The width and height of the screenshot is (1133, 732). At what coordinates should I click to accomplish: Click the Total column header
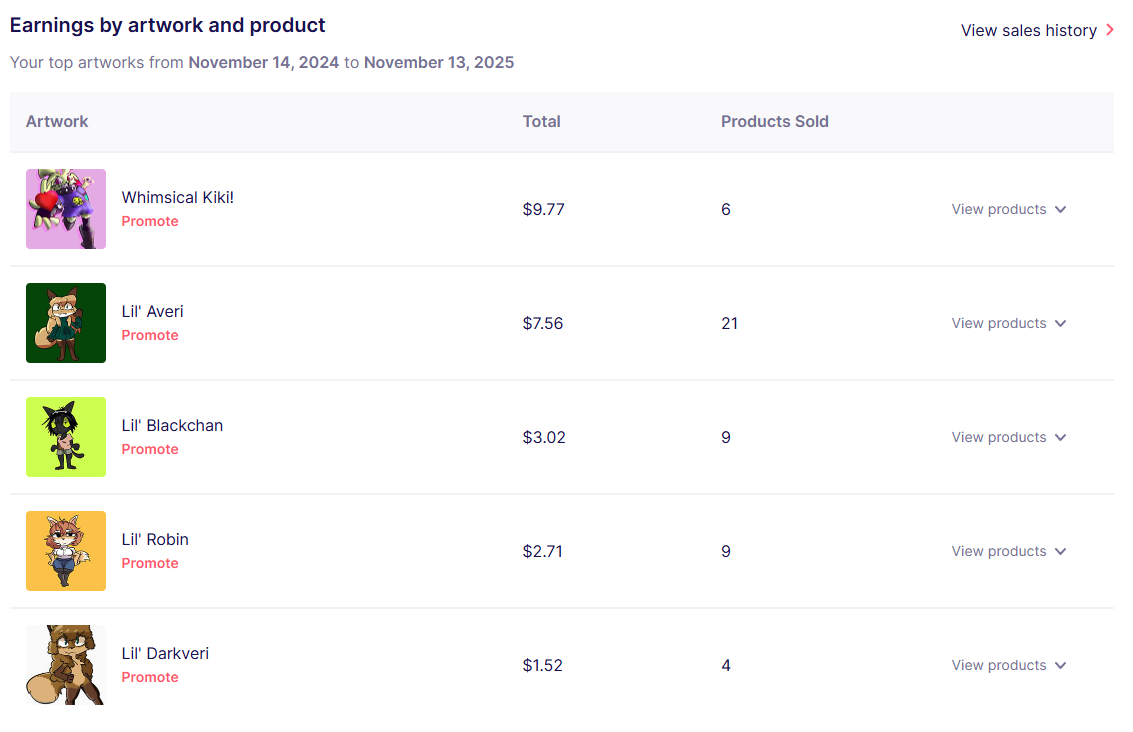tap(541, 121)
